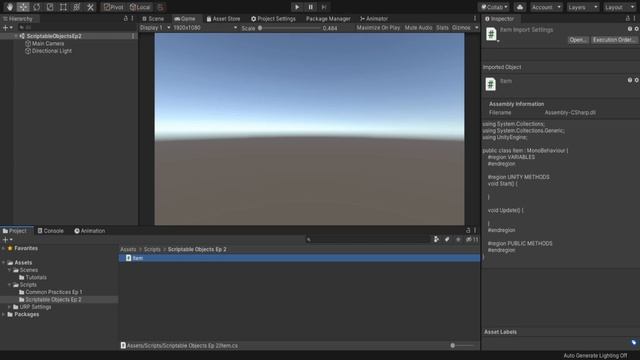Image resolution: width=640 pixels, height=360 pixels.
Task: Open the 1920x1080 resolution dropdown
Action: click(x=205, y=28)
